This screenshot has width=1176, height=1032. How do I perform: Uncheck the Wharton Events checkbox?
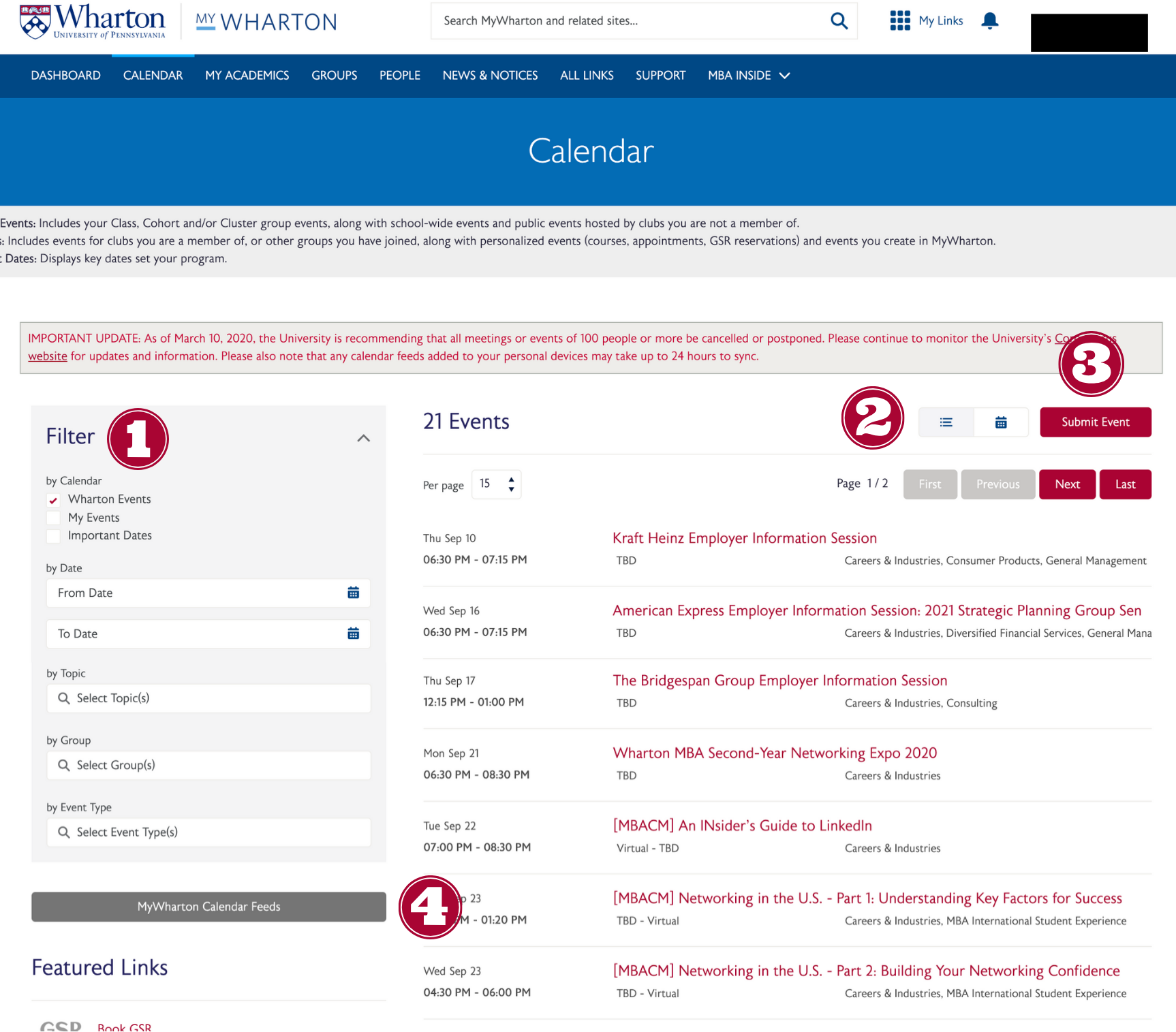tap(53, 500)
